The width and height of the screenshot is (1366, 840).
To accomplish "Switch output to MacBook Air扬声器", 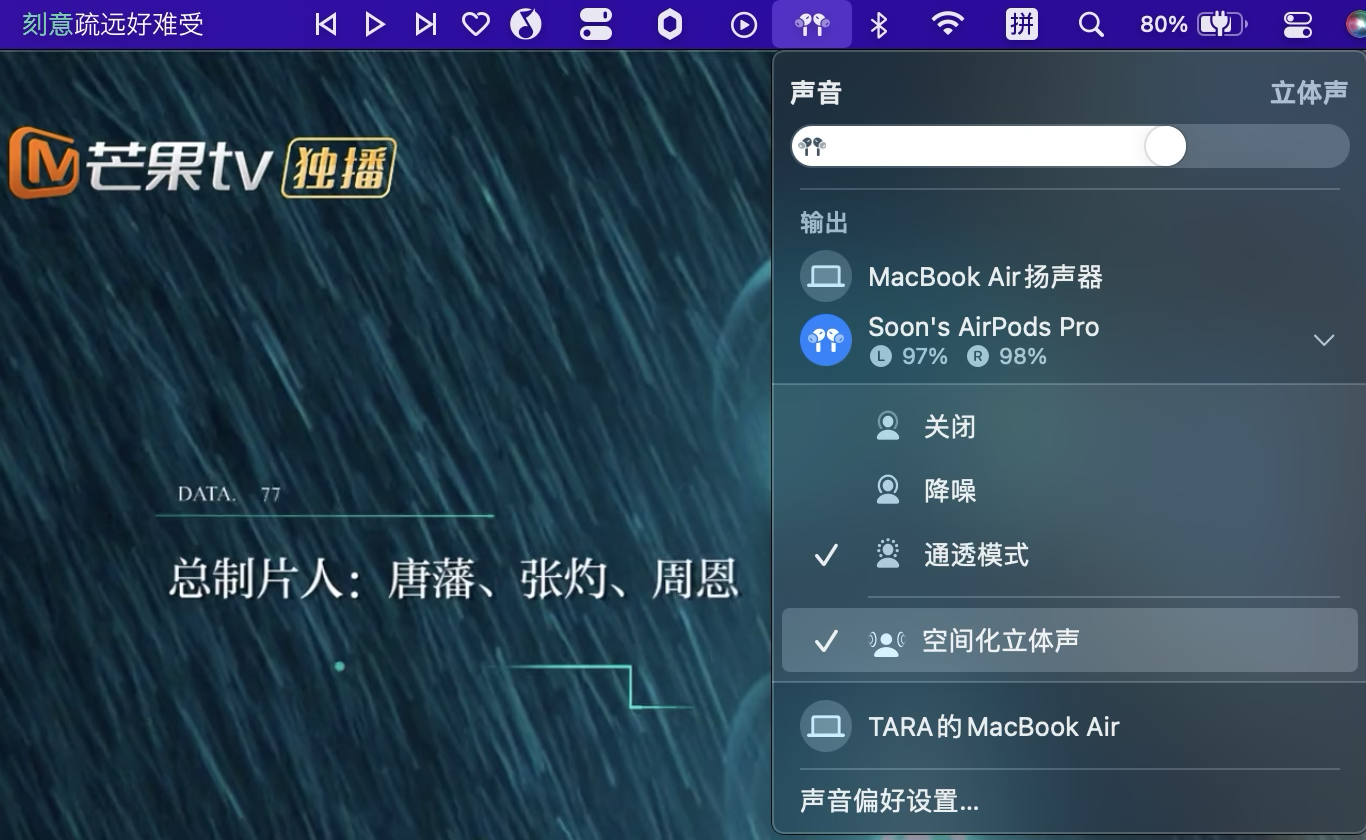I will coord(984,277).
